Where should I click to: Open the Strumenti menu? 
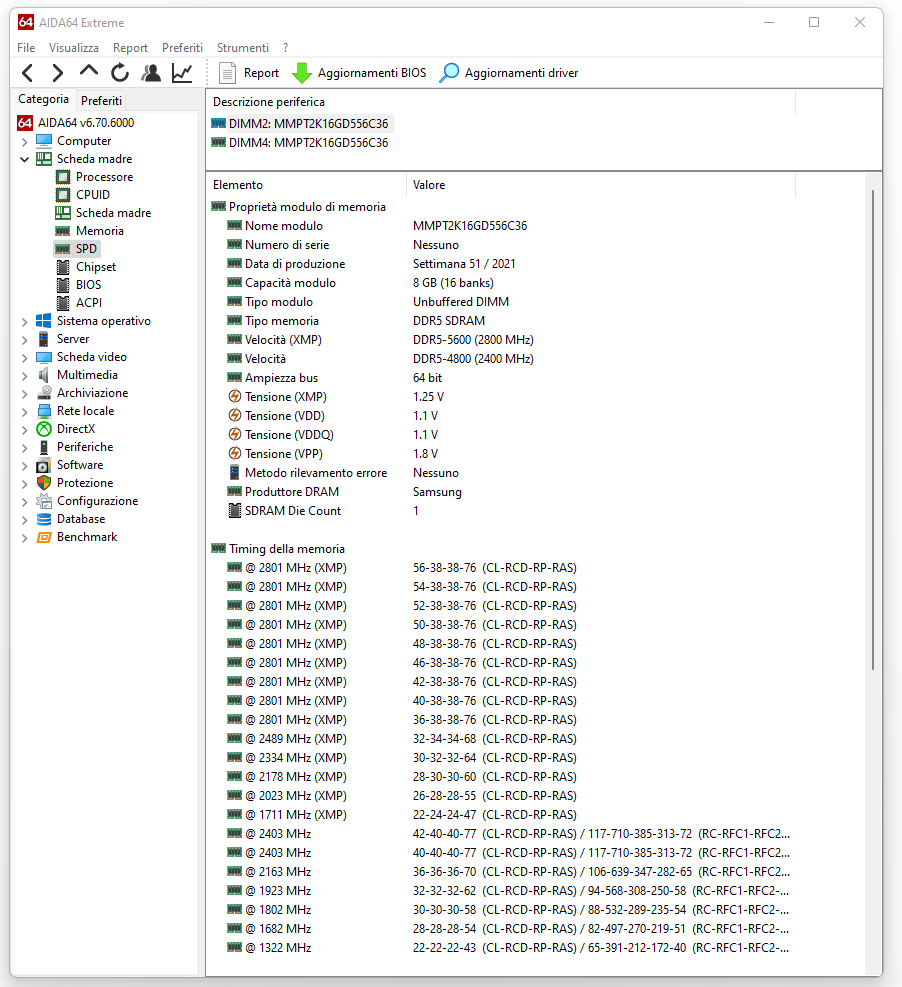[242, 48]
